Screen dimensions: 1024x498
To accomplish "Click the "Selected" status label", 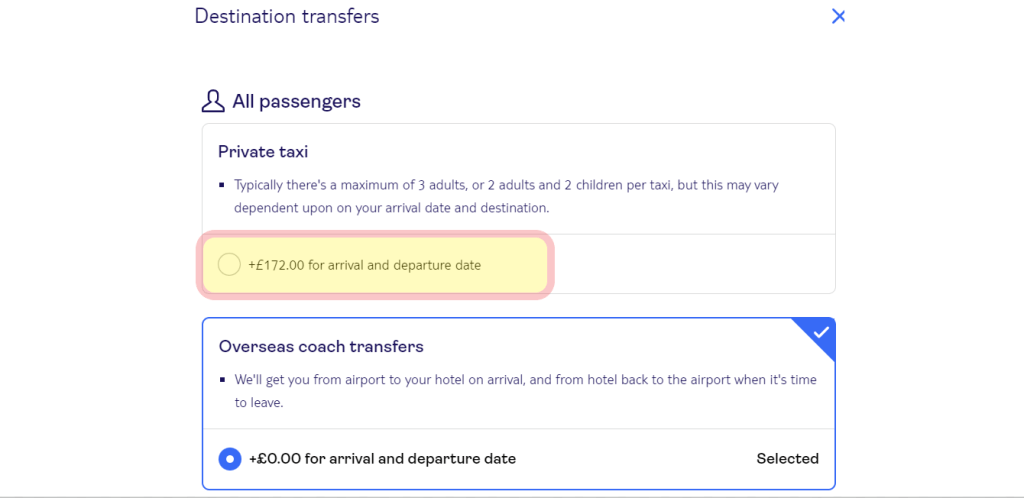I will (787, 459).
